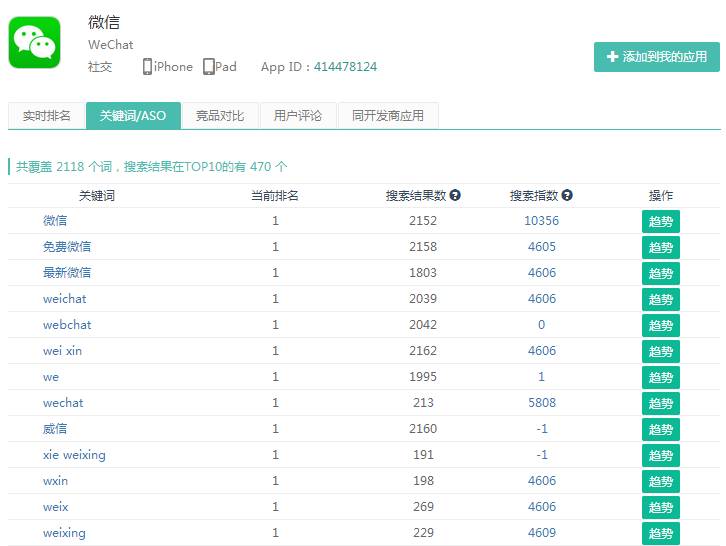The width and height of the screenshot is (726, 546).
Task: Open the 竞品对比 tab
Action: tap(220, 115)
